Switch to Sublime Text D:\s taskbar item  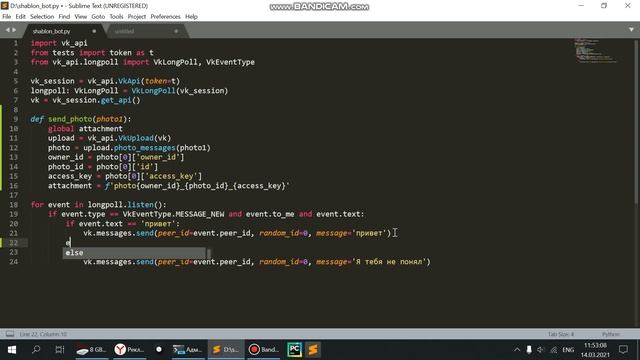[226, 350]
